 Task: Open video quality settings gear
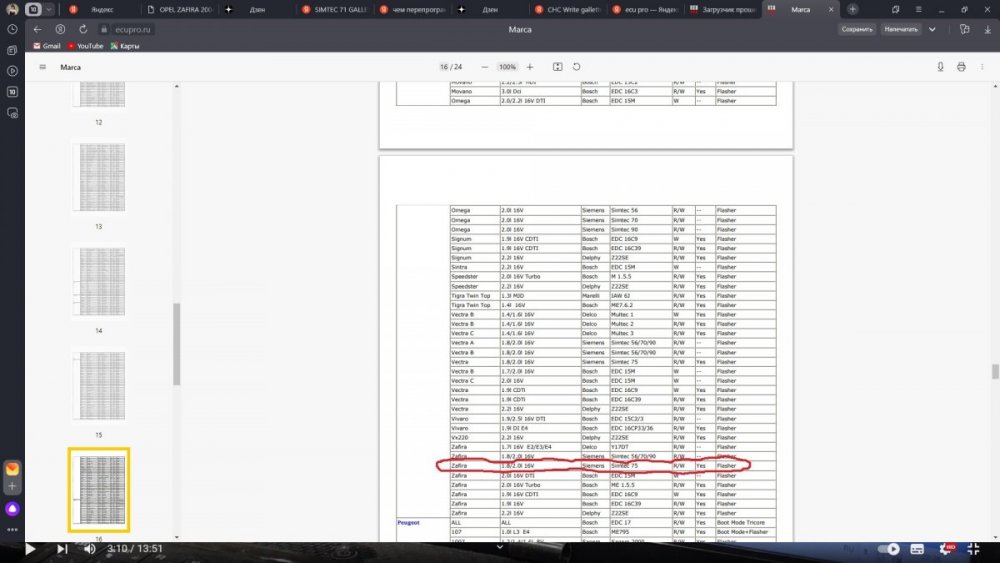coord(946,549)
